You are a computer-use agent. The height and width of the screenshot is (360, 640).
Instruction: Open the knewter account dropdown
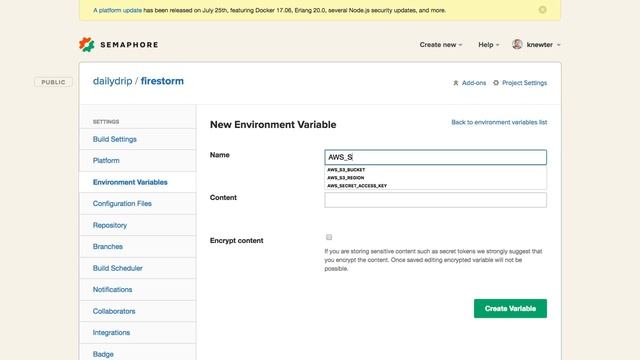click(543, 45)
